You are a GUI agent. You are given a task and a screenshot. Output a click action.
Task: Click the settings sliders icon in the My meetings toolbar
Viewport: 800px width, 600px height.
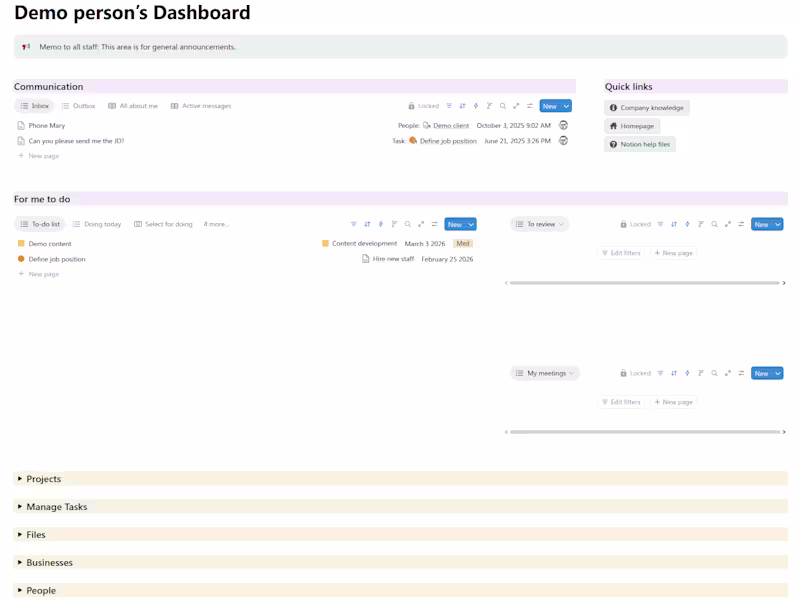point(741,373)
